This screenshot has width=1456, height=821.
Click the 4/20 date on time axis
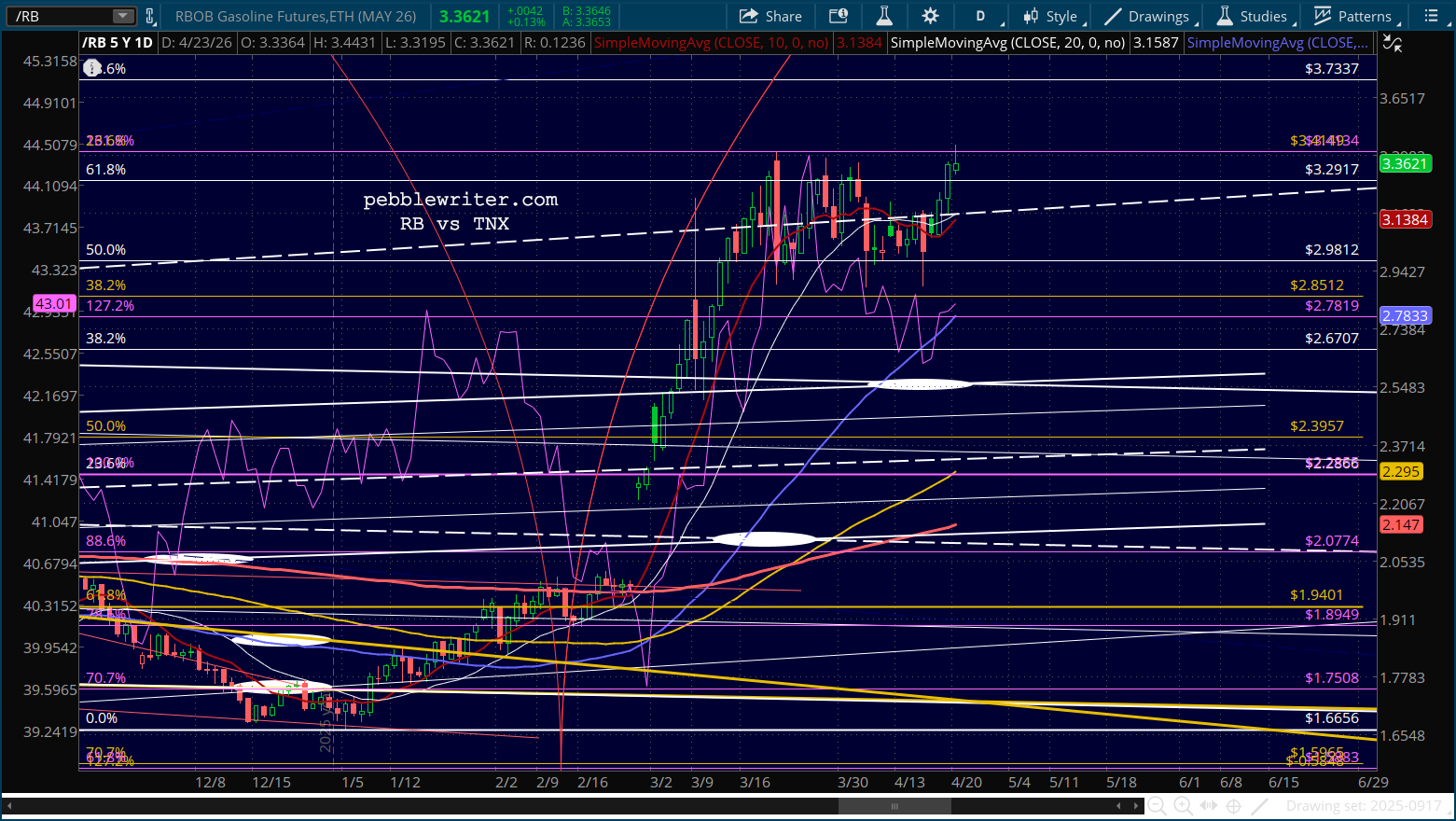[966, 782]
